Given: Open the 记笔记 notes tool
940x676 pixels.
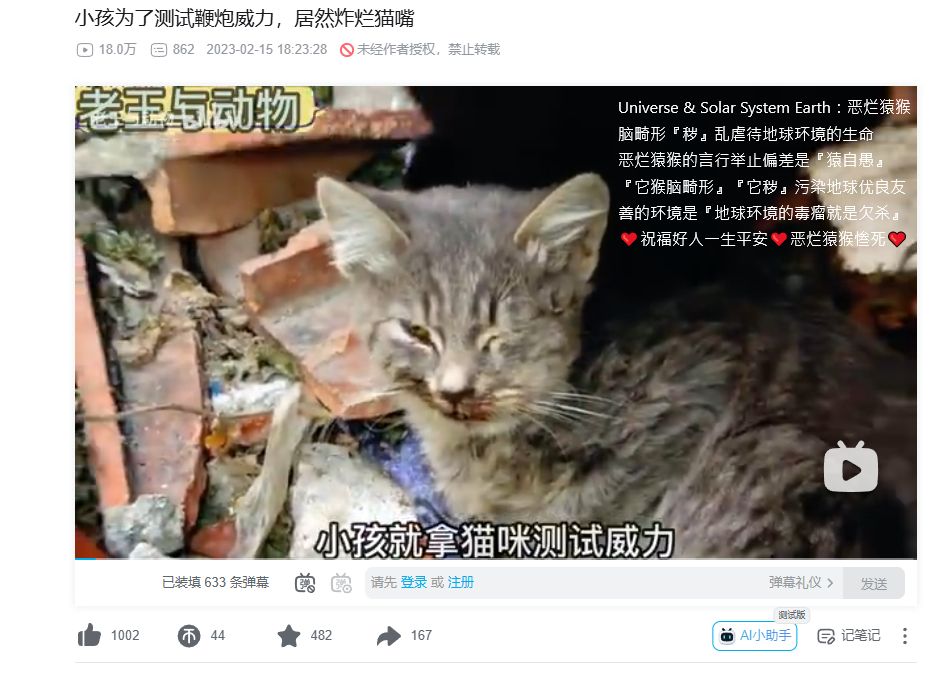Looking at the screenshot, I should click(x=849, y=635).
